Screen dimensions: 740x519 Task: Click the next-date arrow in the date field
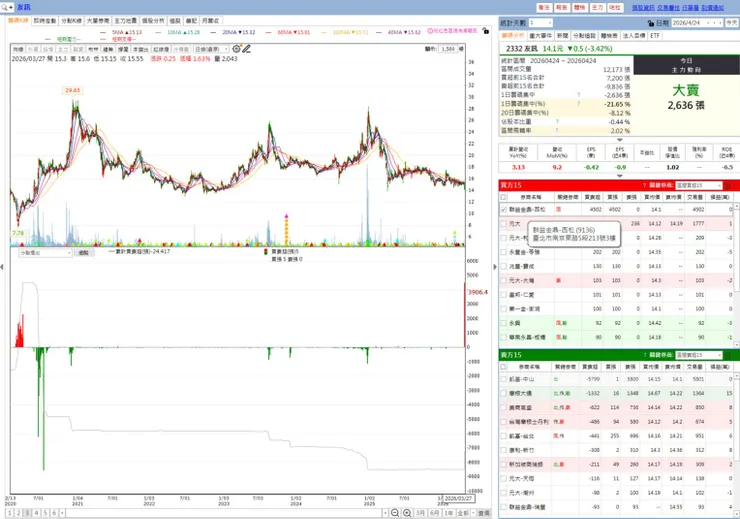(x=720, y=23)
